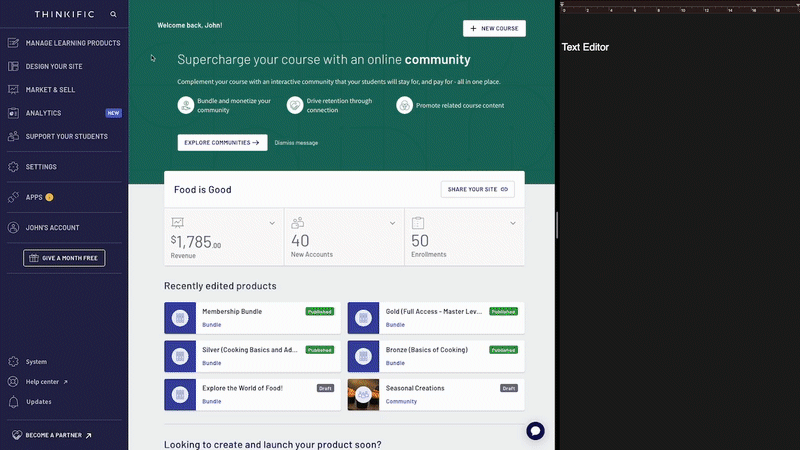Click the Enrollments clipboard icon

pos(418,222)
